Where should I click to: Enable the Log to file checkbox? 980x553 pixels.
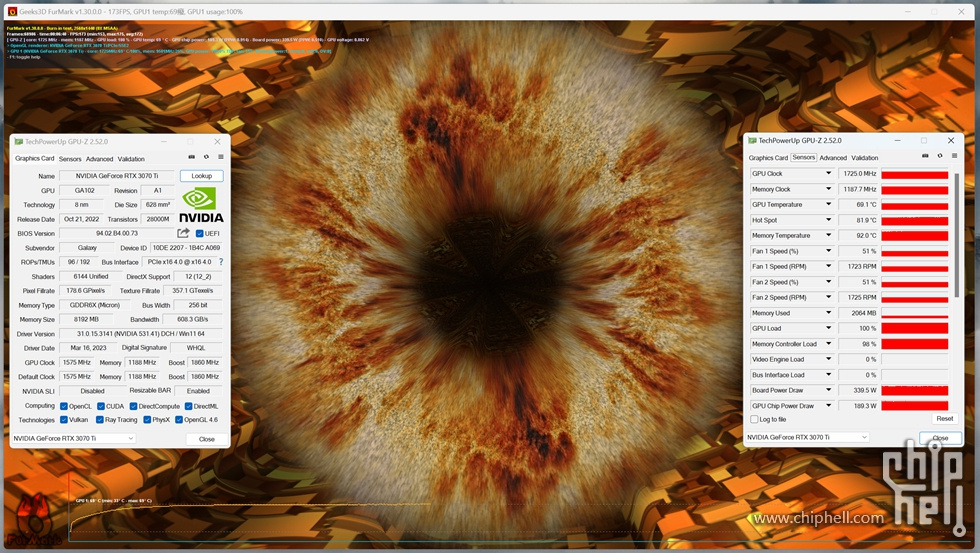click(754, 419)
